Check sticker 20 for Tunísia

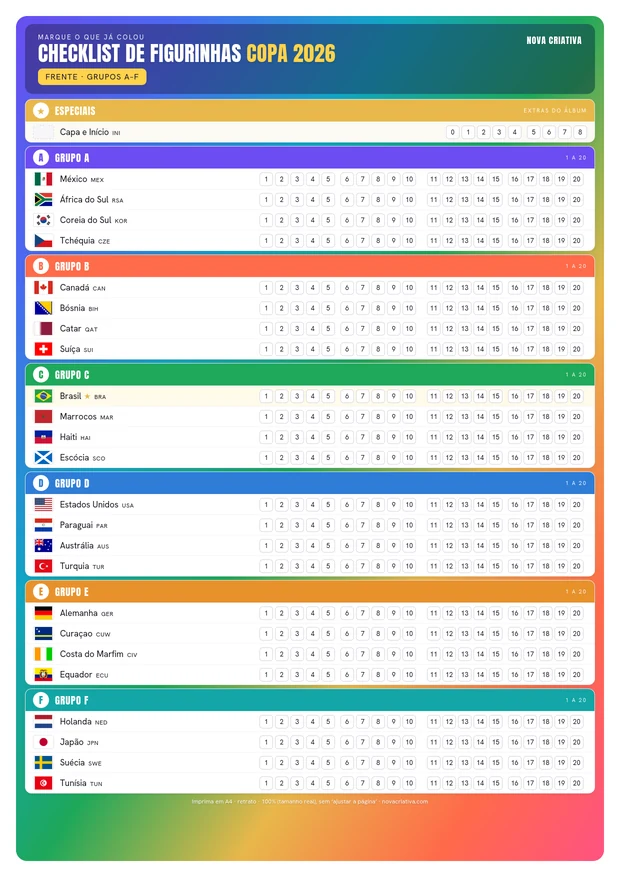[576, 783]
